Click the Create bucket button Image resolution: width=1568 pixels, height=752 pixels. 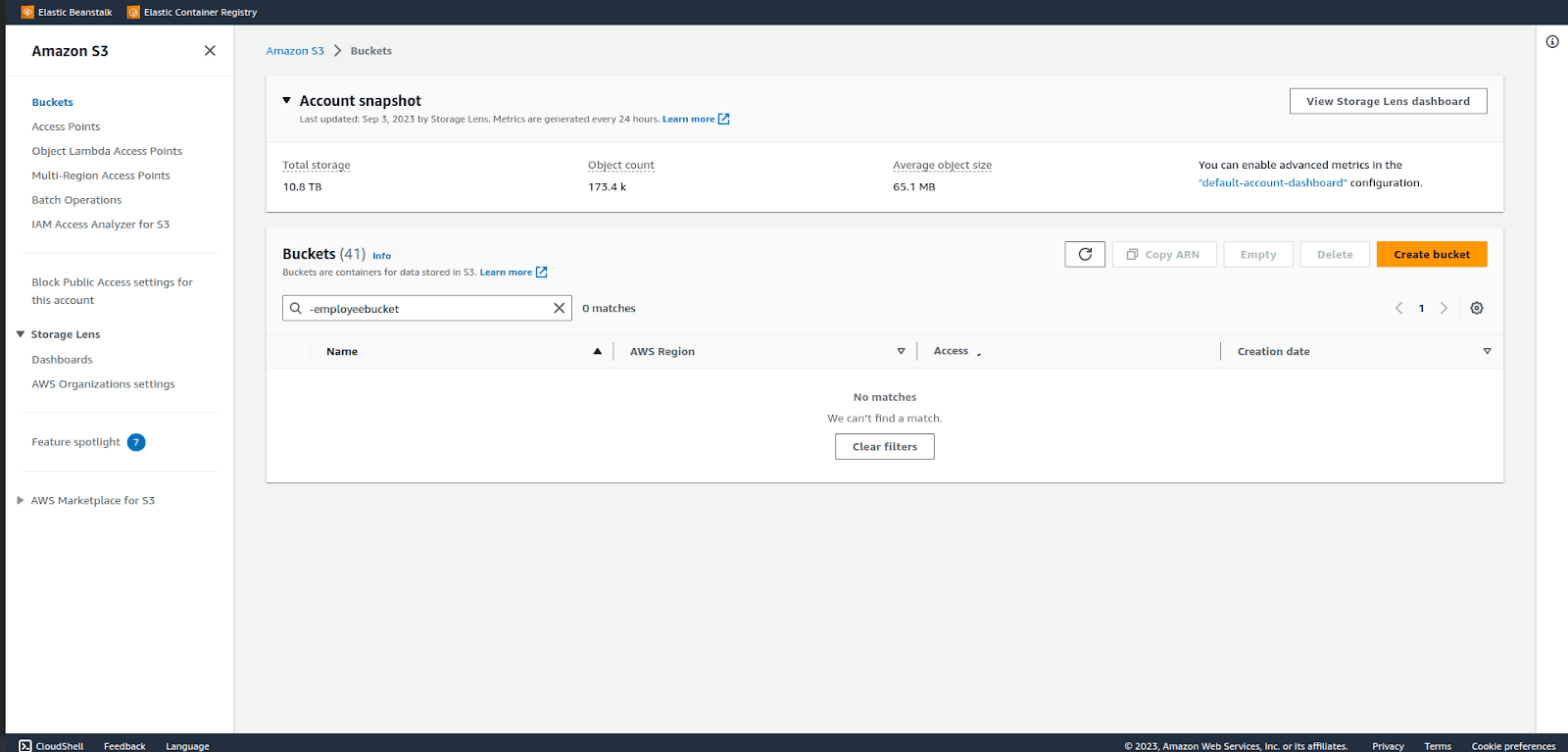pos(1432,254)
